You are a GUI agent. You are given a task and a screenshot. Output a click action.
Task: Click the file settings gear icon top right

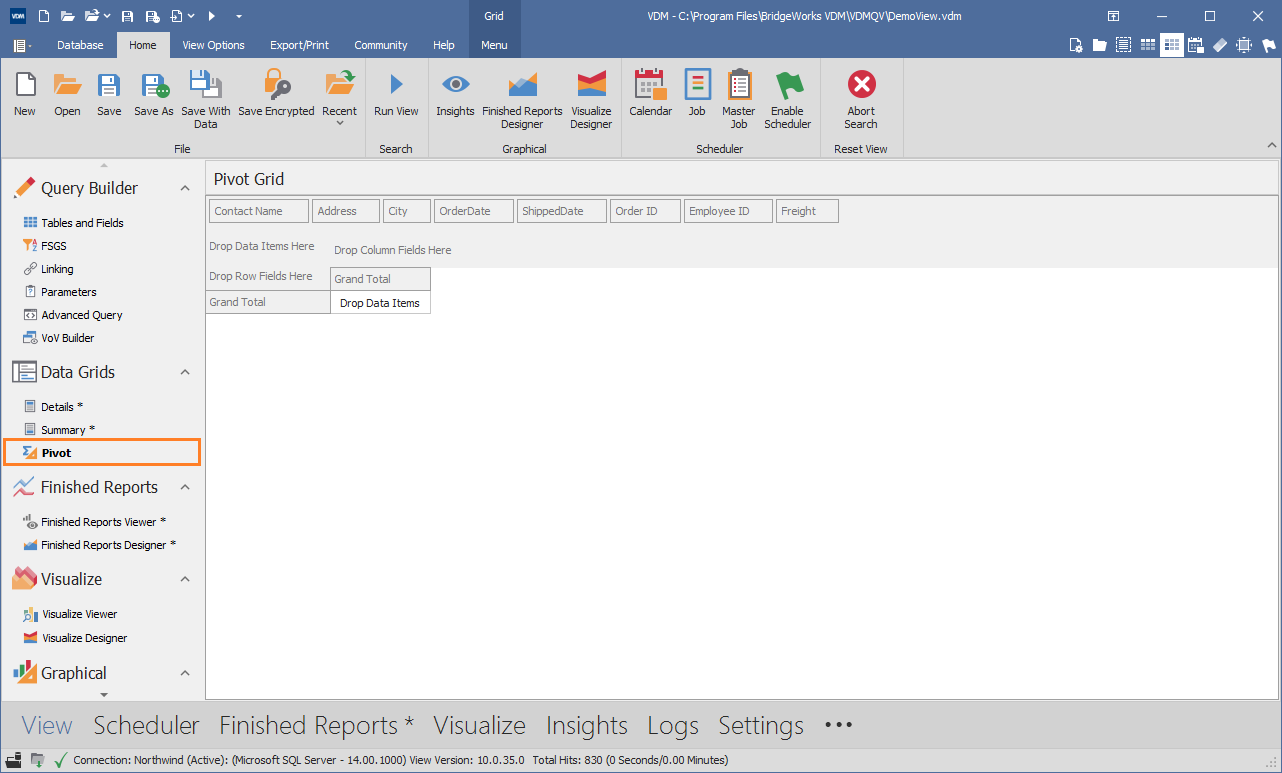(1076, 45)
